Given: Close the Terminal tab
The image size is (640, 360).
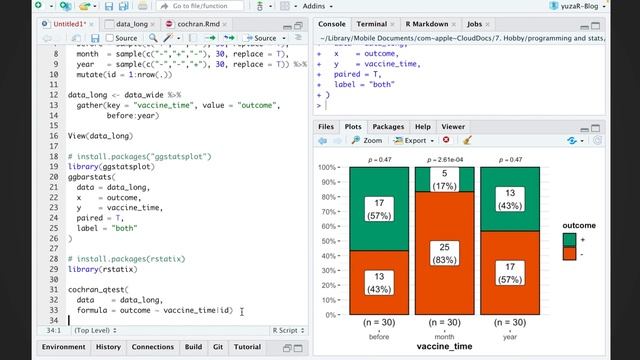Looking at the screenshot, I should point(392,24).
